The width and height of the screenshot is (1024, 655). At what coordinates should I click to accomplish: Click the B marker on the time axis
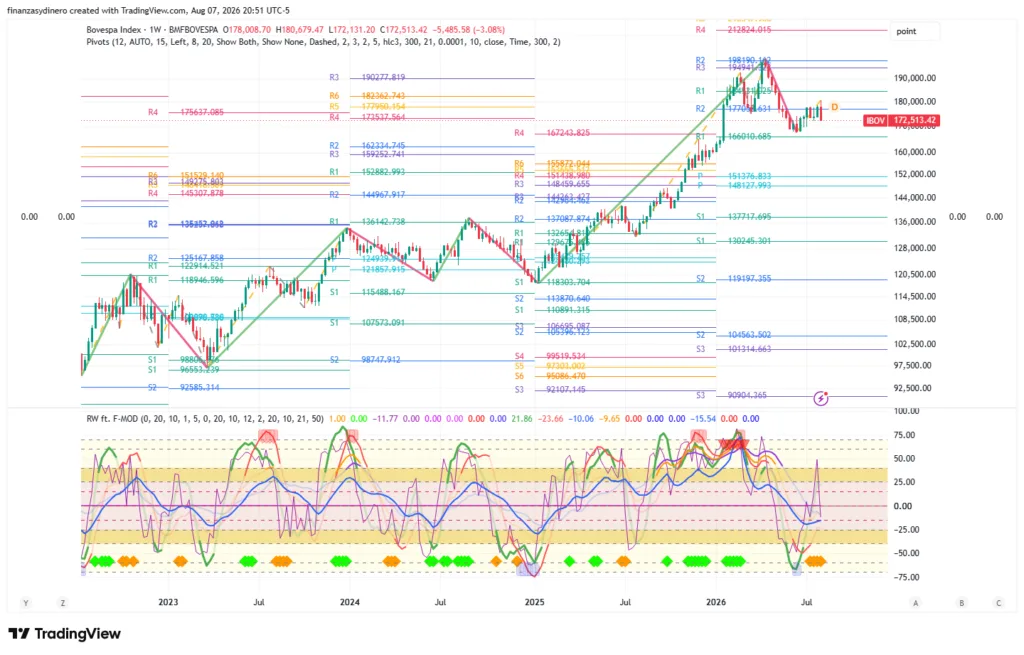[x=961, y=603]
